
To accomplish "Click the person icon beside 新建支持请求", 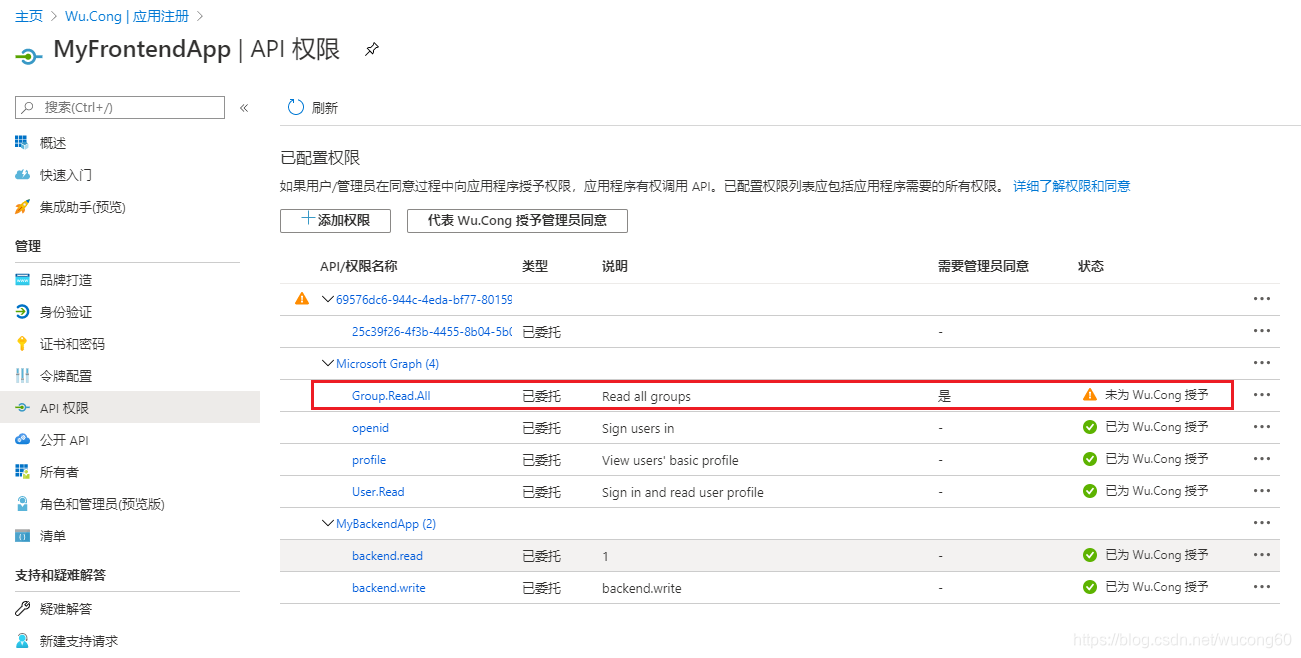I will [x=22, y=641].
